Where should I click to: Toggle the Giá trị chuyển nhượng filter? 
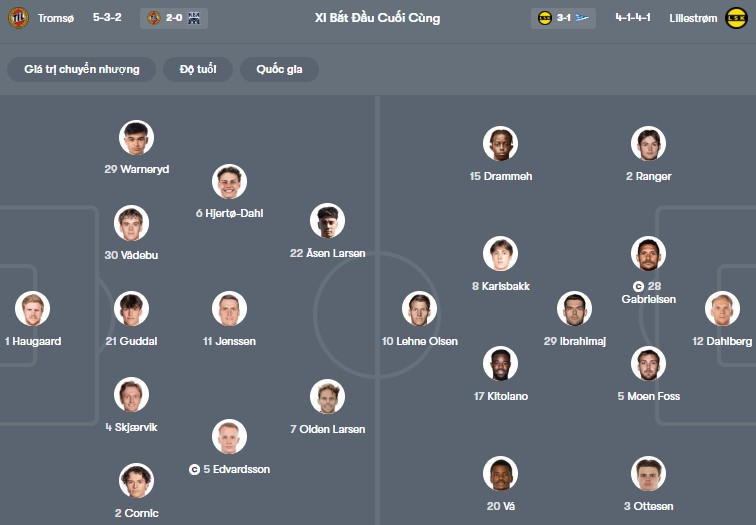tap(82, 69)
